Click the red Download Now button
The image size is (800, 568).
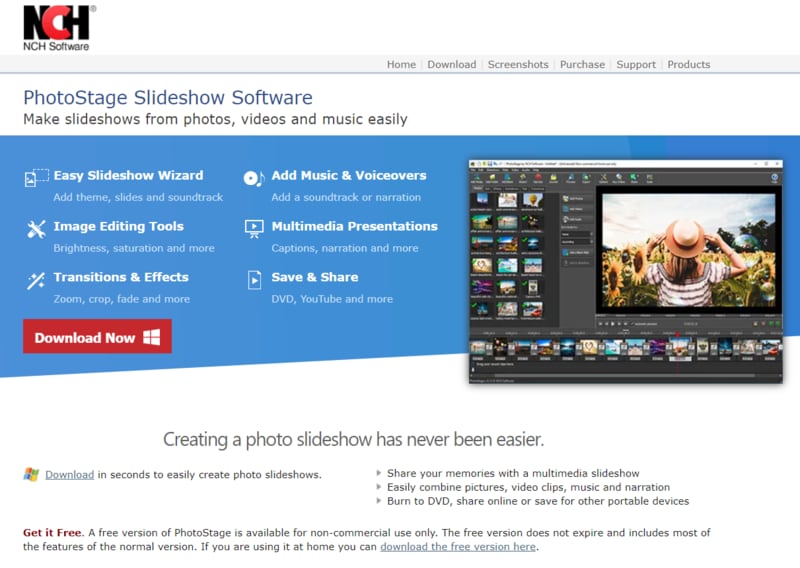[97, 336]
